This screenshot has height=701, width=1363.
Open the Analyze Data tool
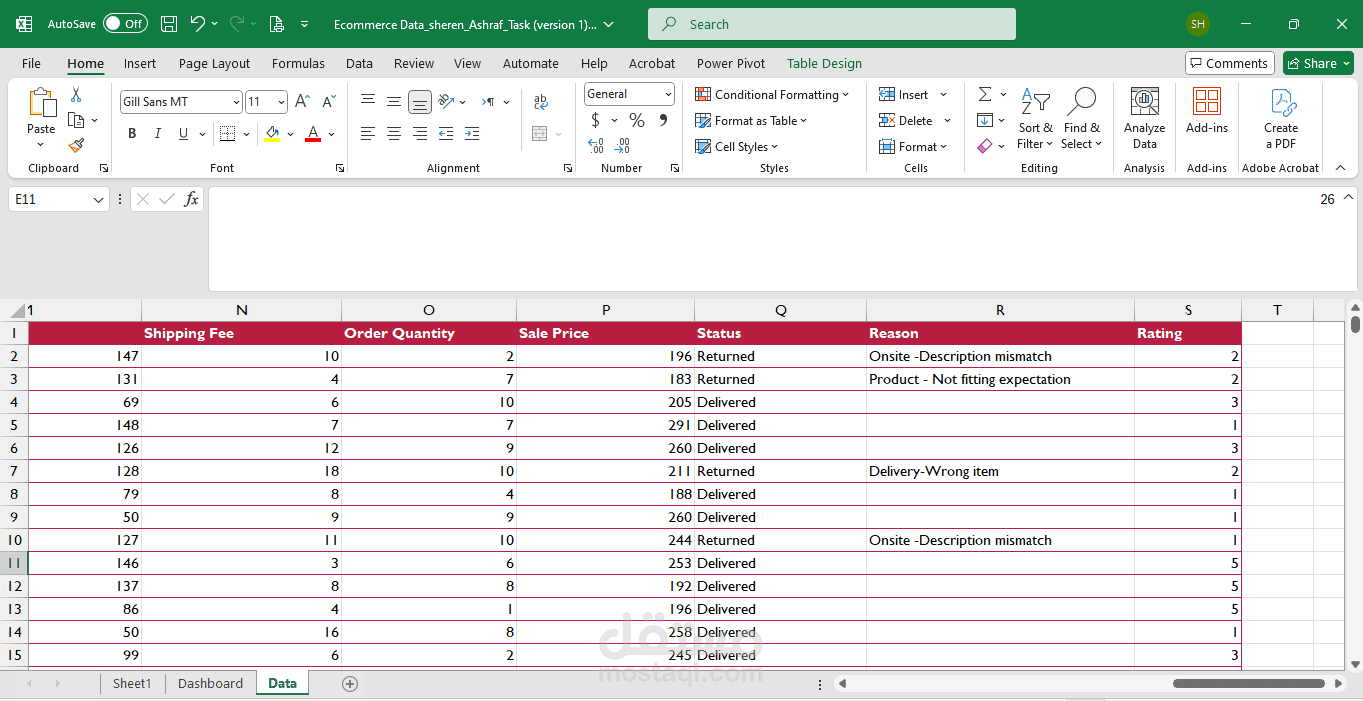point(1144,118)
